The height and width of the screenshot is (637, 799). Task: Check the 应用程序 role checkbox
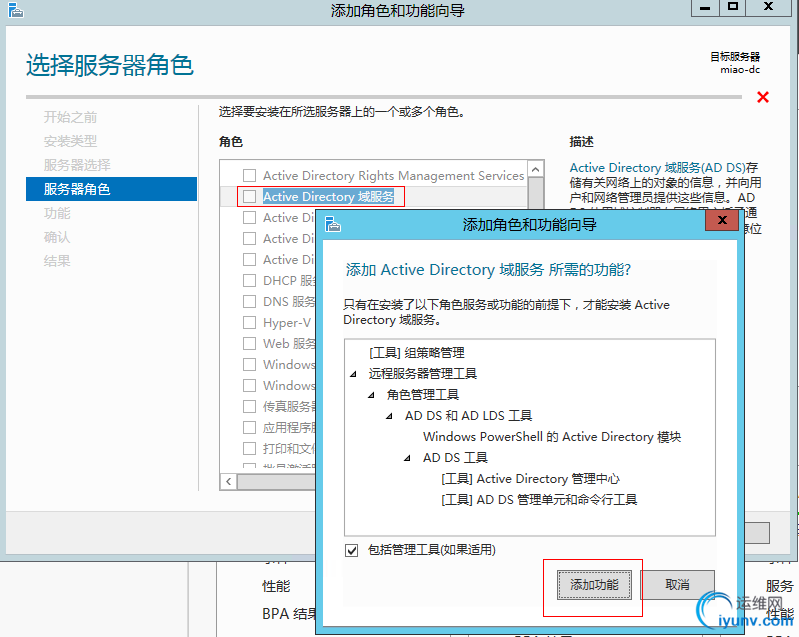[249, 428]
